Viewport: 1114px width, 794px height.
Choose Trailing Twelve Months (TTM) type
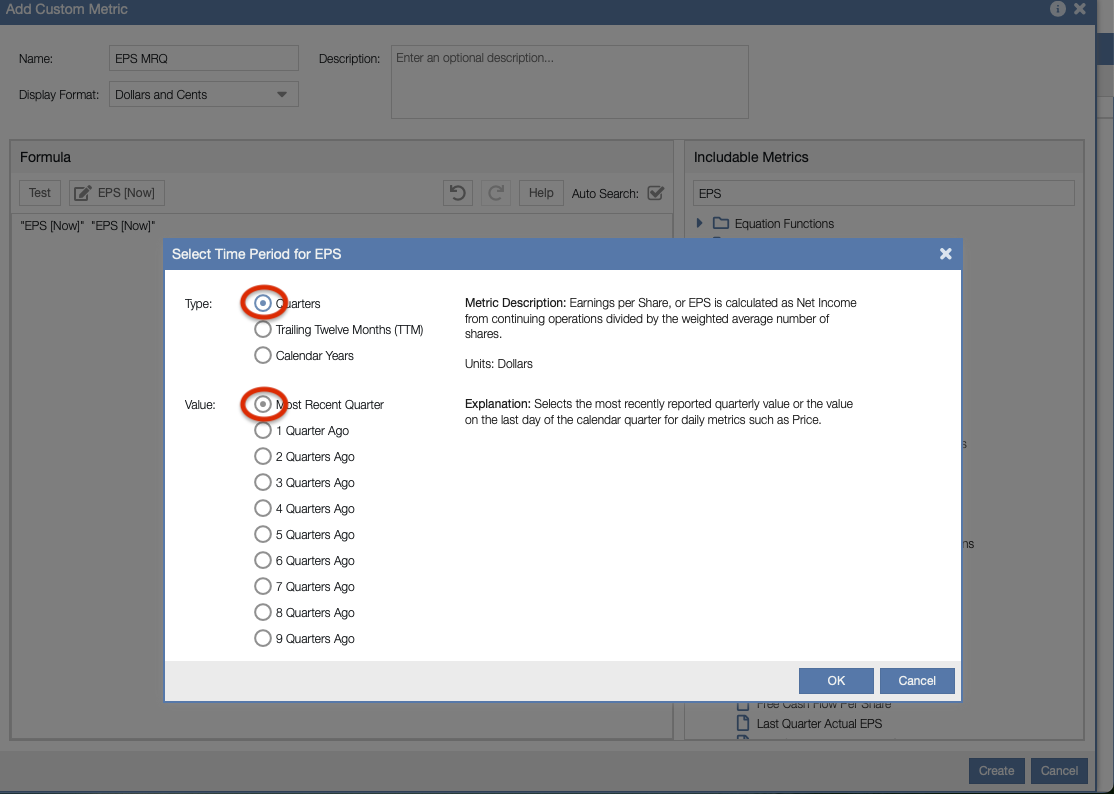pyautogui.click(x=263, y=330)
